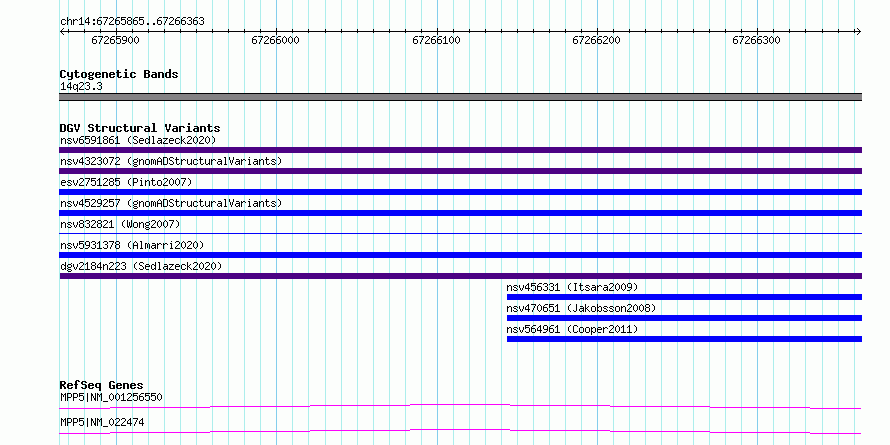Click the right scroll arrow on ruler
This screenshot has width=890, height=445.
(858, 32)
